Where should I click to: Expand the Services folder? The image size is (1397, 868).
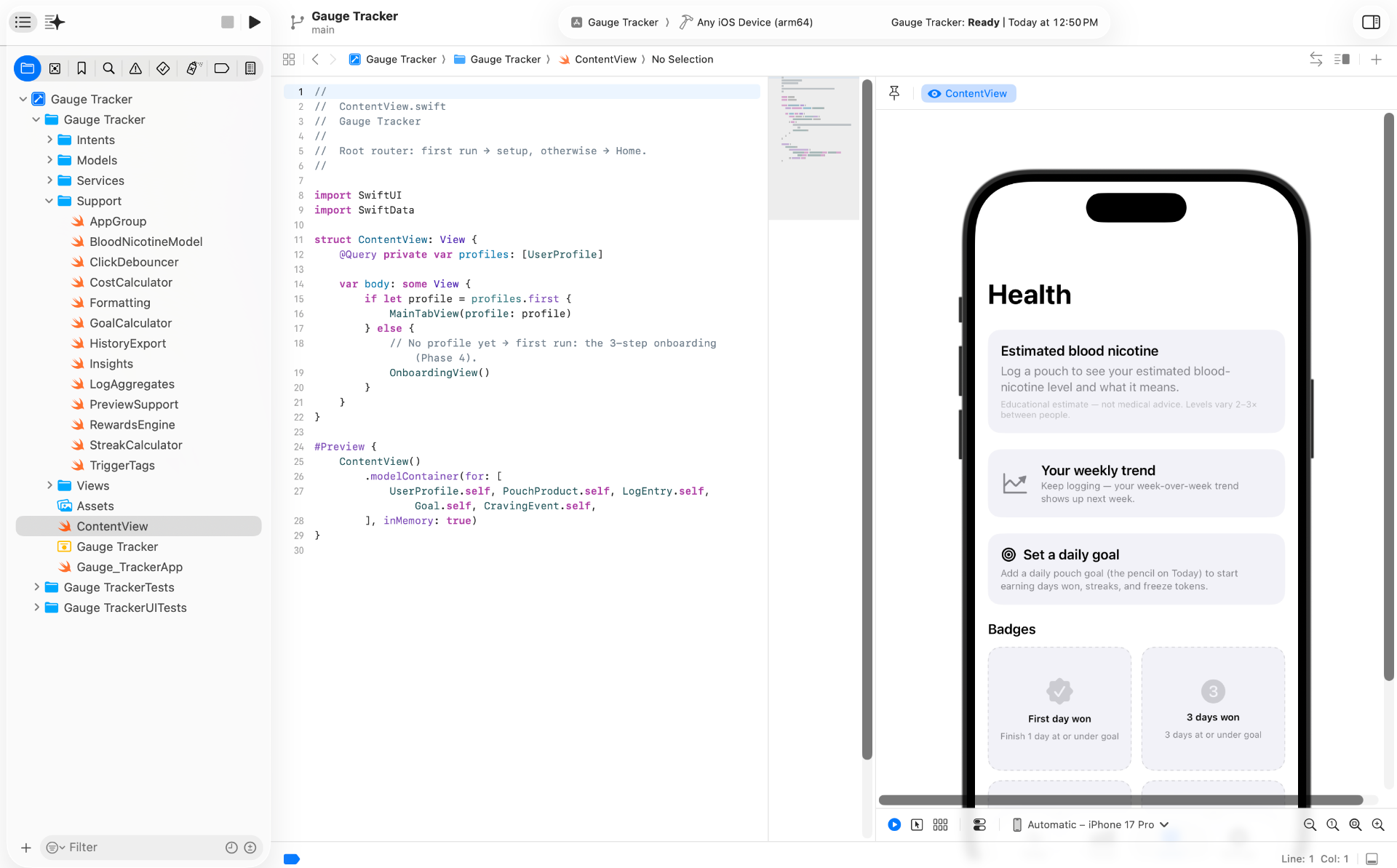click(49, 180)
